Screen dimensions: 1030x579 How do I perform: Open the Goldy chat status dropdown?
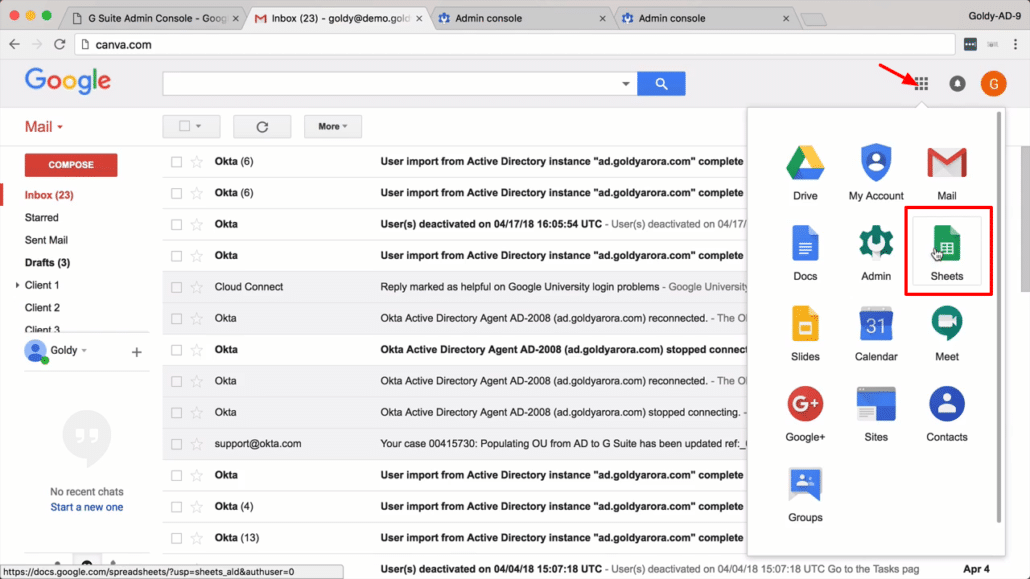pyautogui.click(x=84, y=350)
